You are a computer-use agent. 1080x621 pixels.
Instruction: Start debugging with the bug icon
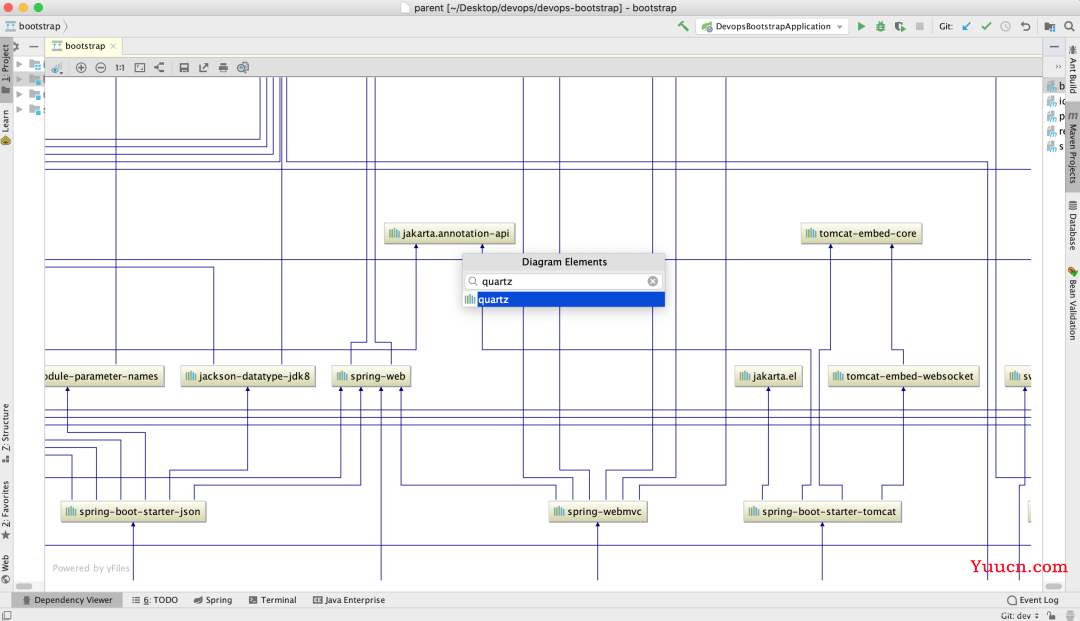pyautogui.click(x=880, y=26)
